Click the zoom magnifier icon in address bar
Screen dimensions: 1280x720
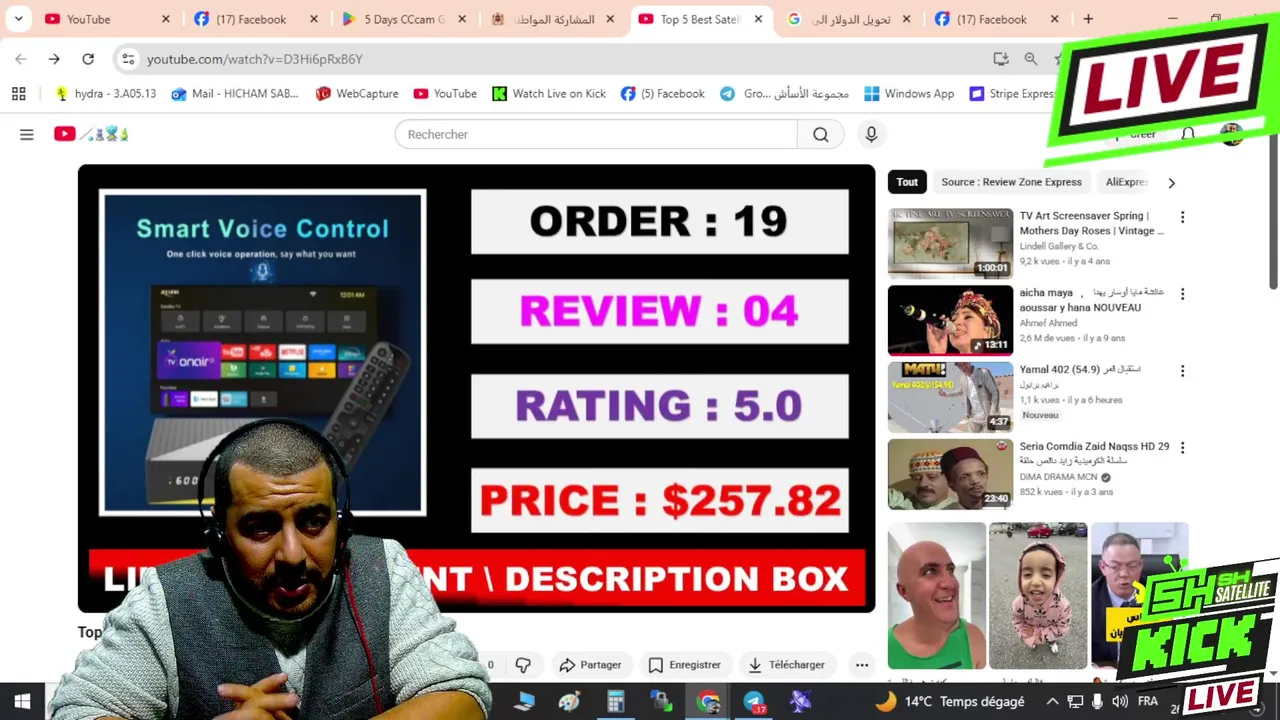[x=1031, y=59]
